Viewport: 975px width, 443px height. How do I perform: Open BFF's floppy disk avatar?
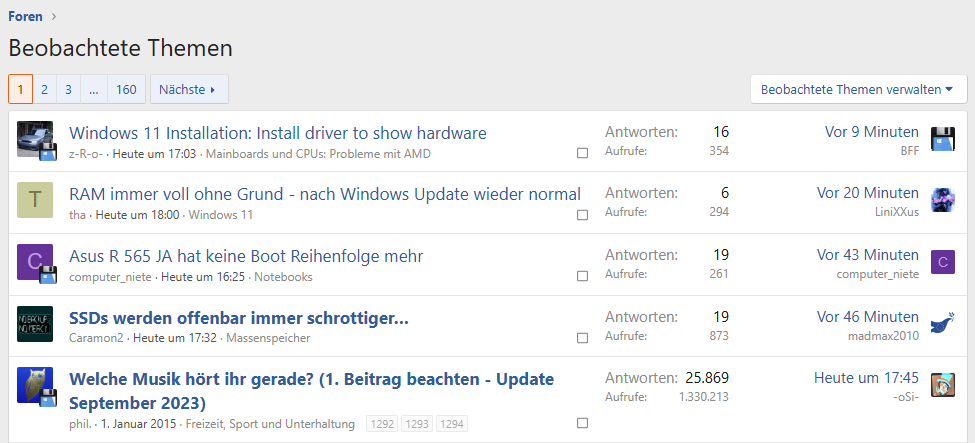pos(943,139)
